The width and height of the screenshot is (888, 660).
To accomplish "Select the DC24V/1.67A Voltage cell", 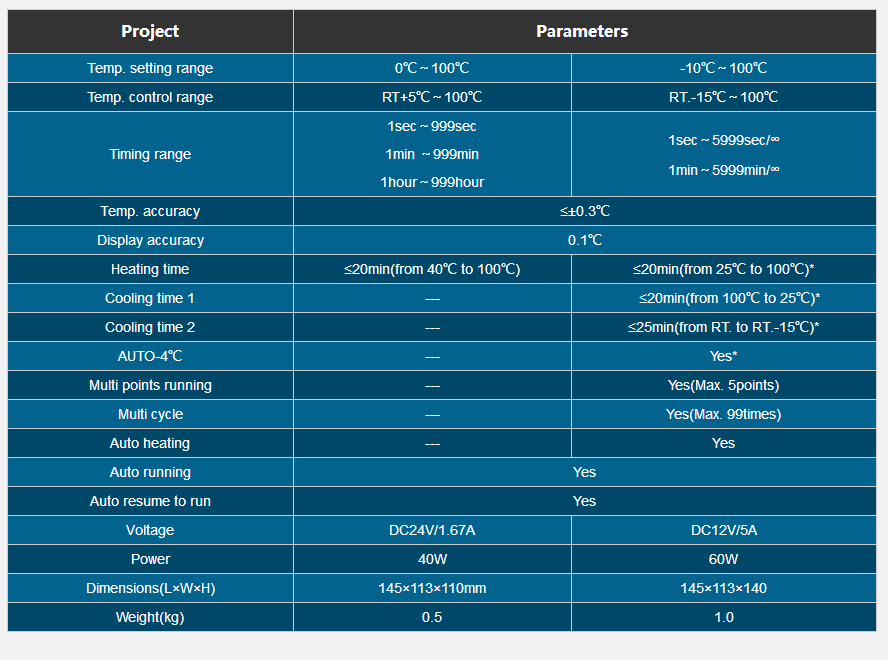I will click(432, 530).
